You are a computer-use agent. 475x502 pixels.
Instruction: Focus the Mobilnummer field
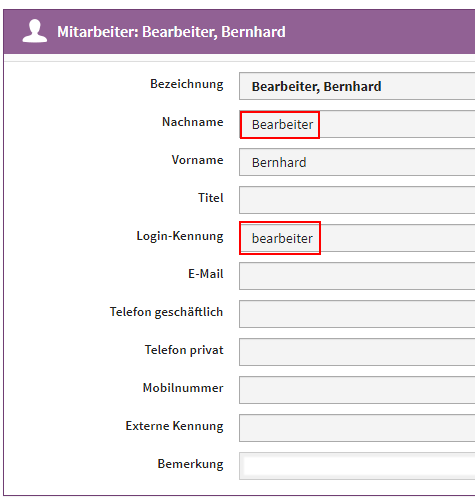pos(357,390)
